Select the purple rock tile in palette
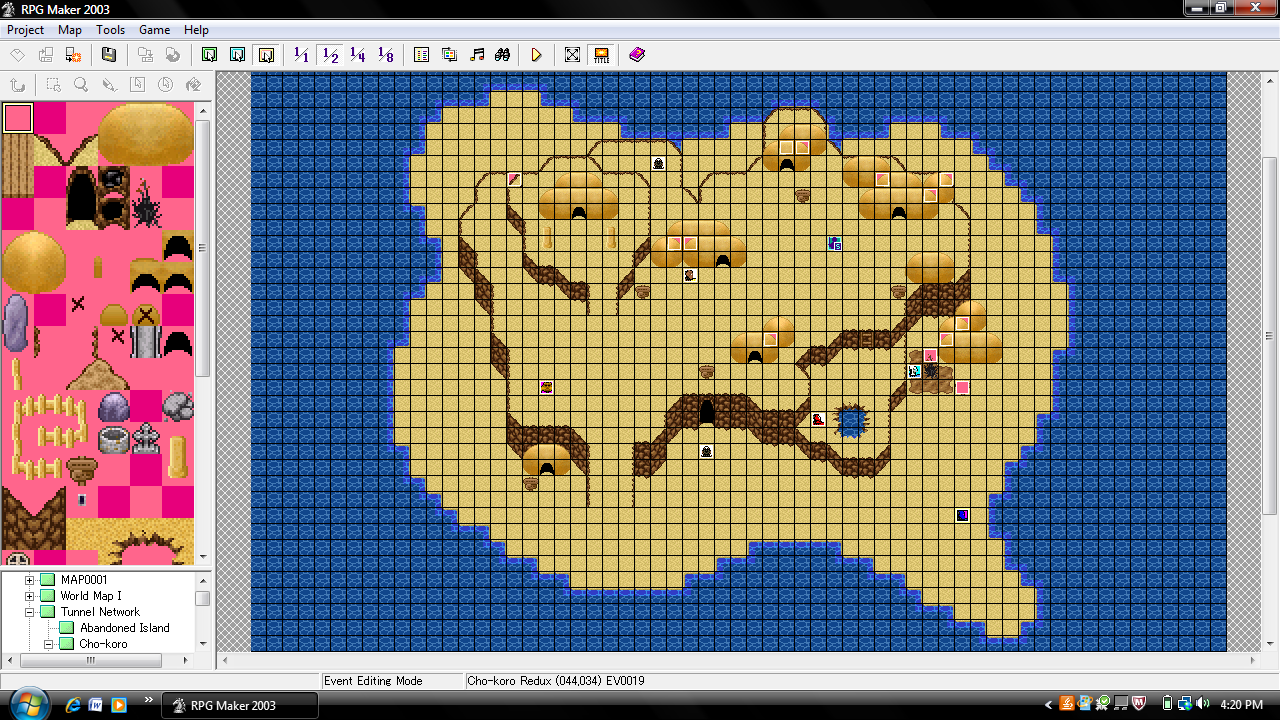The width and height of the screenshot is (1280, 720). point(113,407)
